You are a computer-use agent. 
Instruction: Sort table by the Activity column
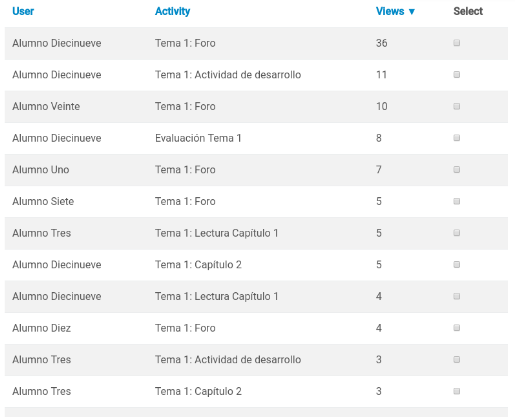172,11
